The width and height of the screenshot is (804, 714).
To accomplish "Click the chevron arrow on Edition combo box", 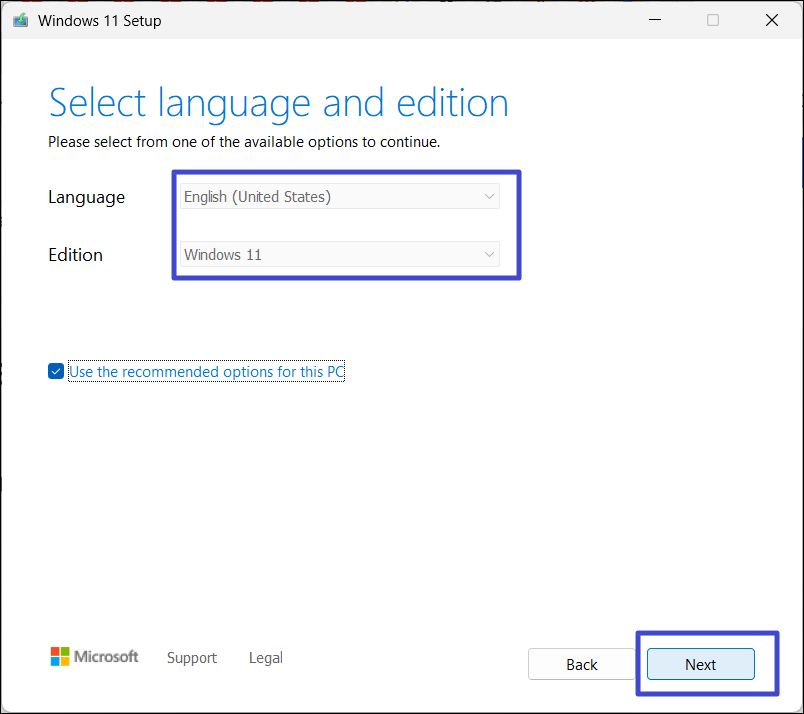I will 489,255.
